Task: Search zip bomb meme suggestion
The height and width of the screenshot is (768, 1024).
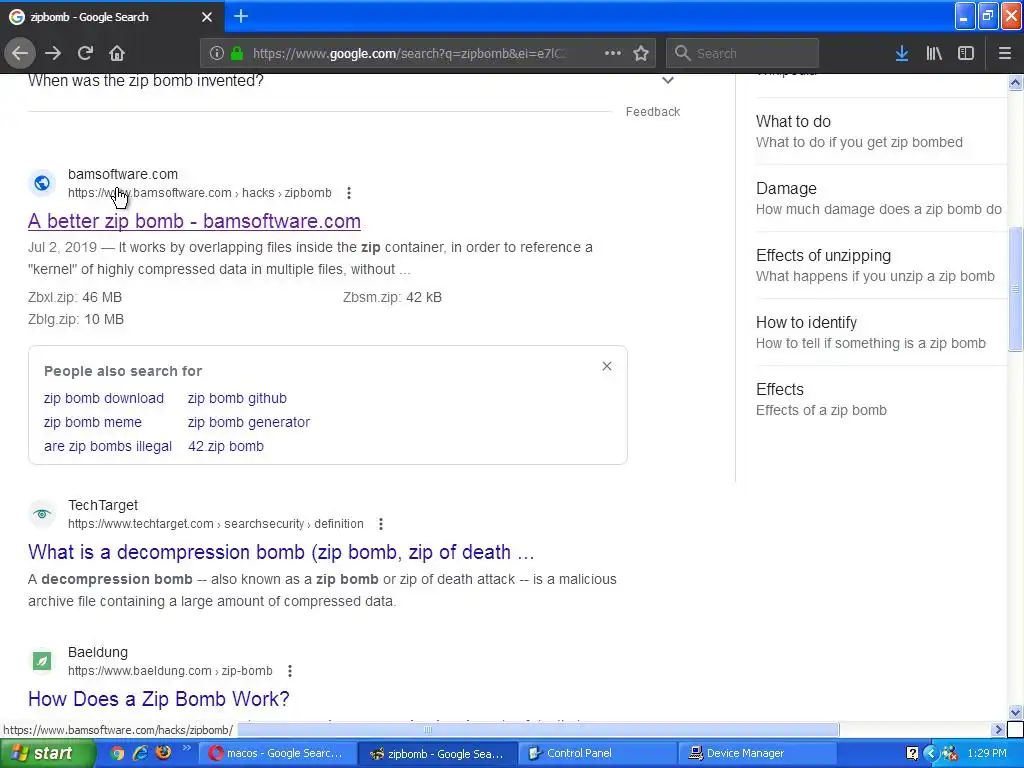Action: (93, 423)
